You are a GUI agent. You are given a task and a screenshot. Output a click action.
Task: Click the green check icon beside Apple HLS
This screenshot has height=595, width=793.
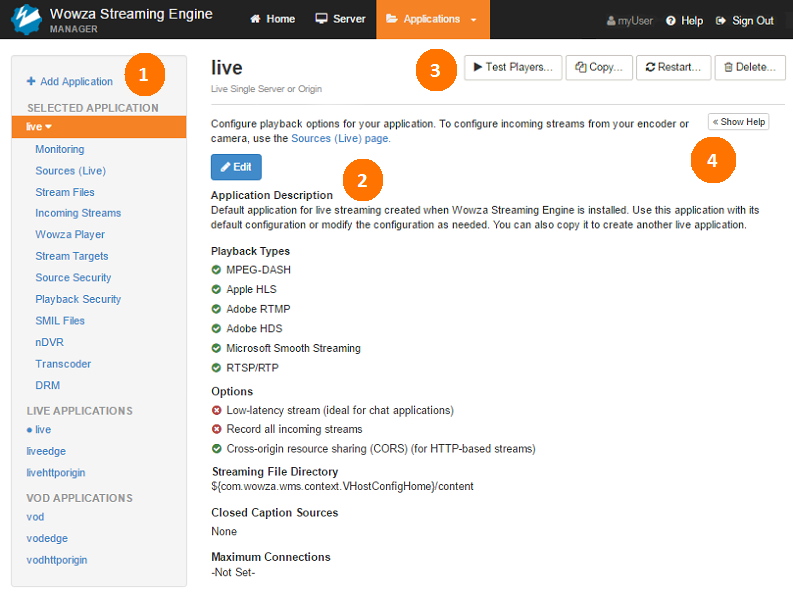pos(216,289)
